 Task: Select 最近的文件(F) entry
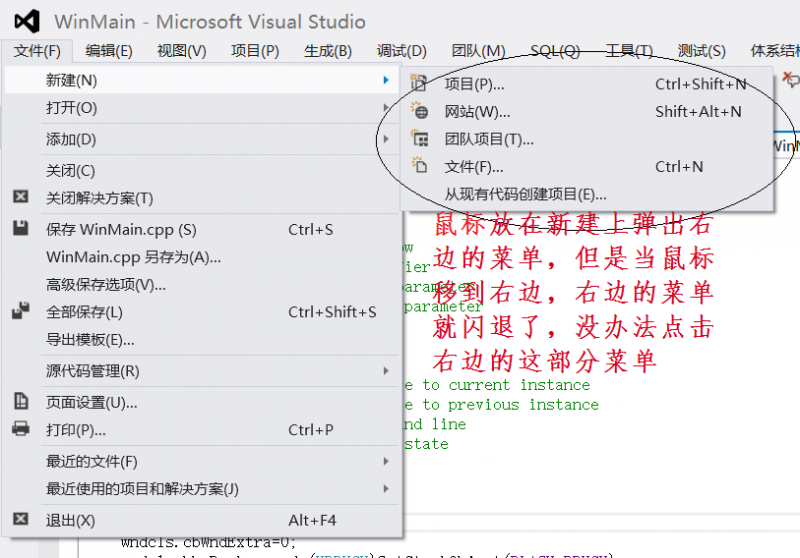(x=201, y=462)
